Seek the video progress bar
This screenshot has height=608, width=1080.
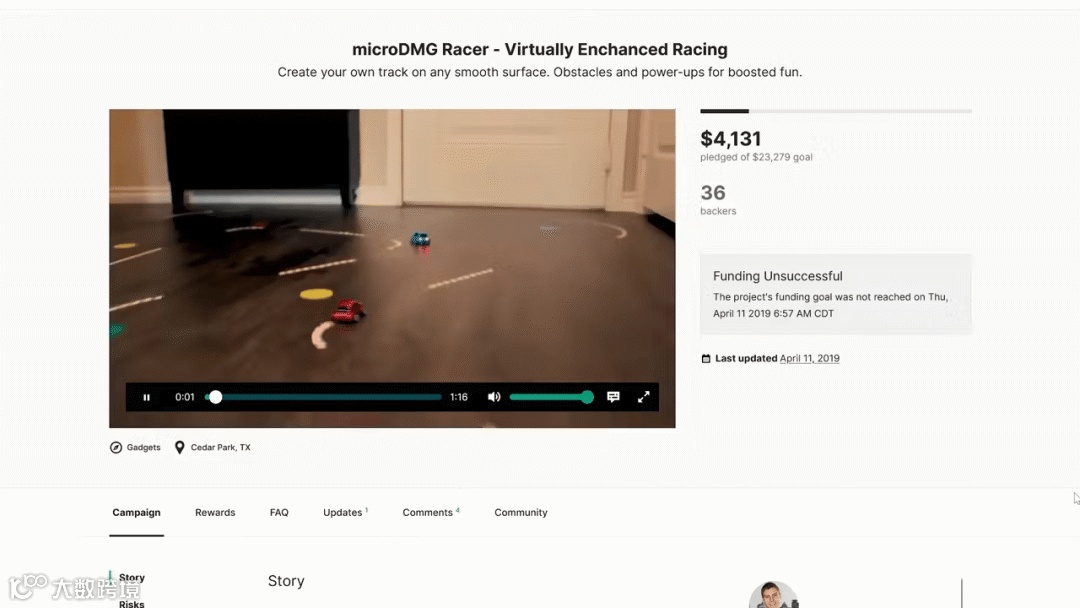coord(324,397)
